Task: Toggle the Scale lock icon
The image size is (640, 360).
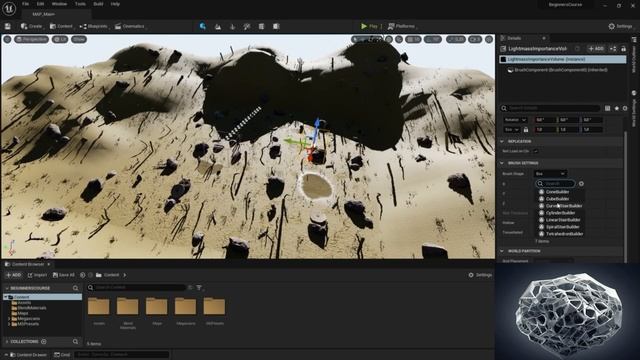Action: point(526,129)
